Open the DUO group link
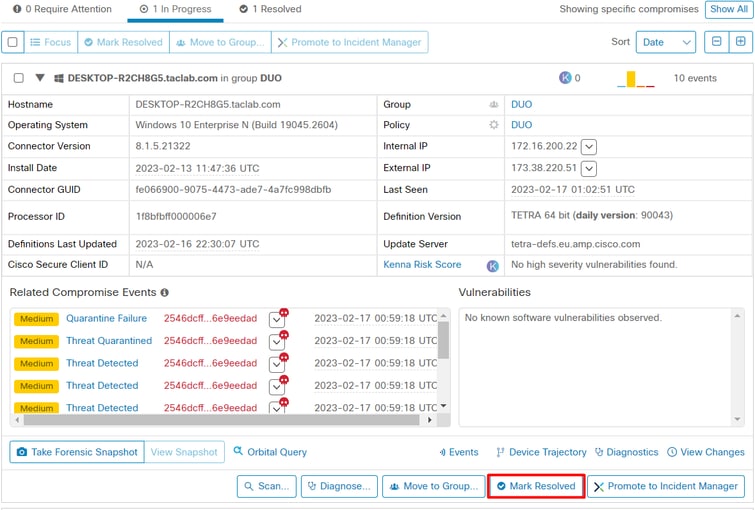Image resolution: width=755 pixels, height=510 pixels. (521, 105)
